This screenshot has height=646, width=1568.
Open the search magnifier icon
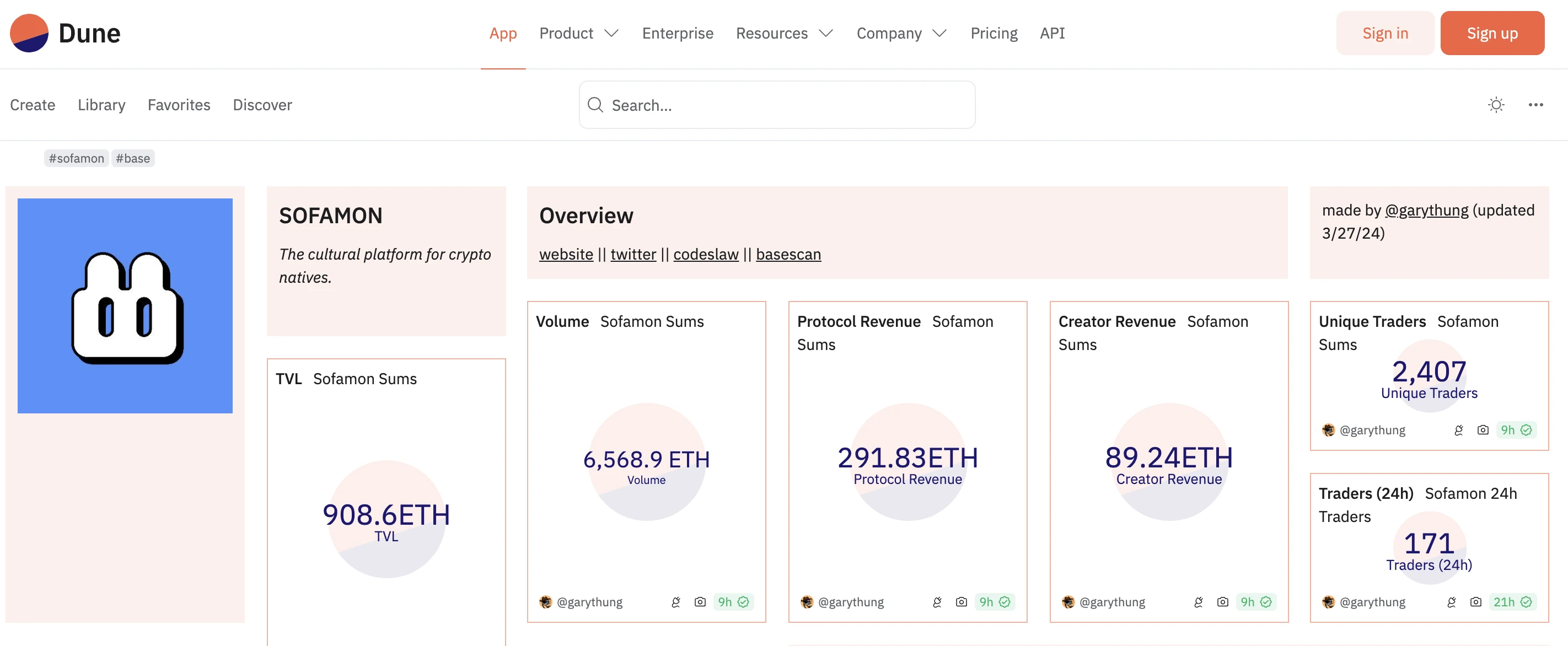(595, 105)
